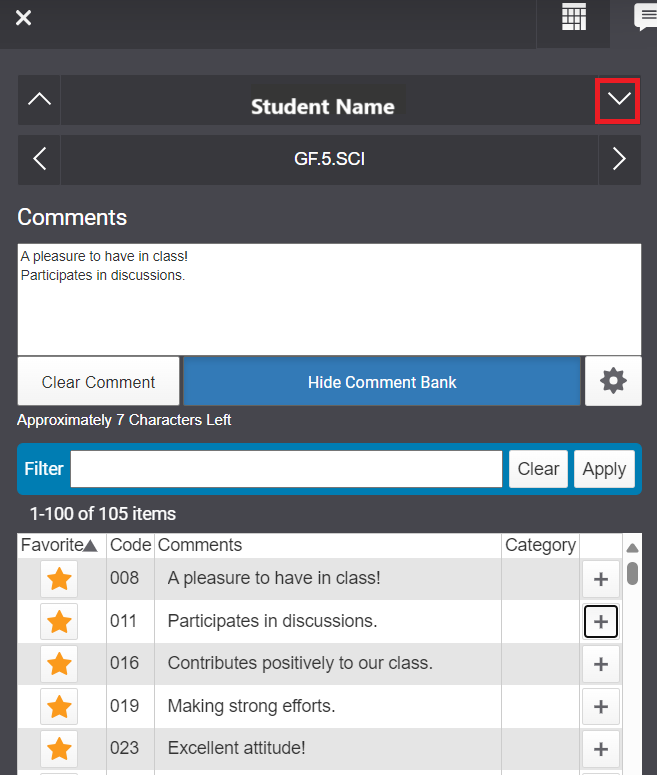657x775 pixels.
Task: Add comment 016 with its plus icon
Action: click(x=601, y=664)
